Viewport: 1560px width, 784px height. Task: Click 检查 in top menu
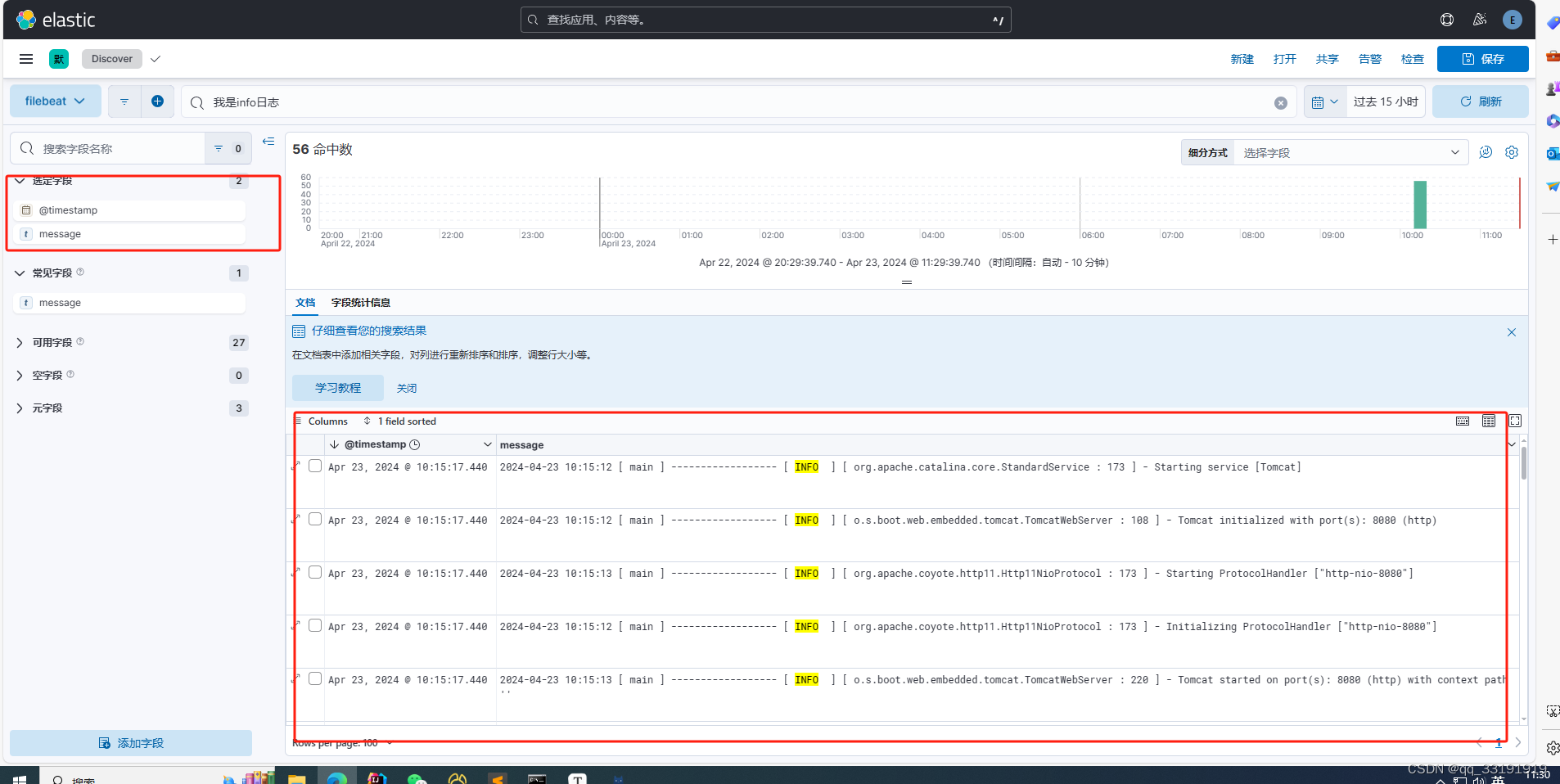[x=1413, y=59]
